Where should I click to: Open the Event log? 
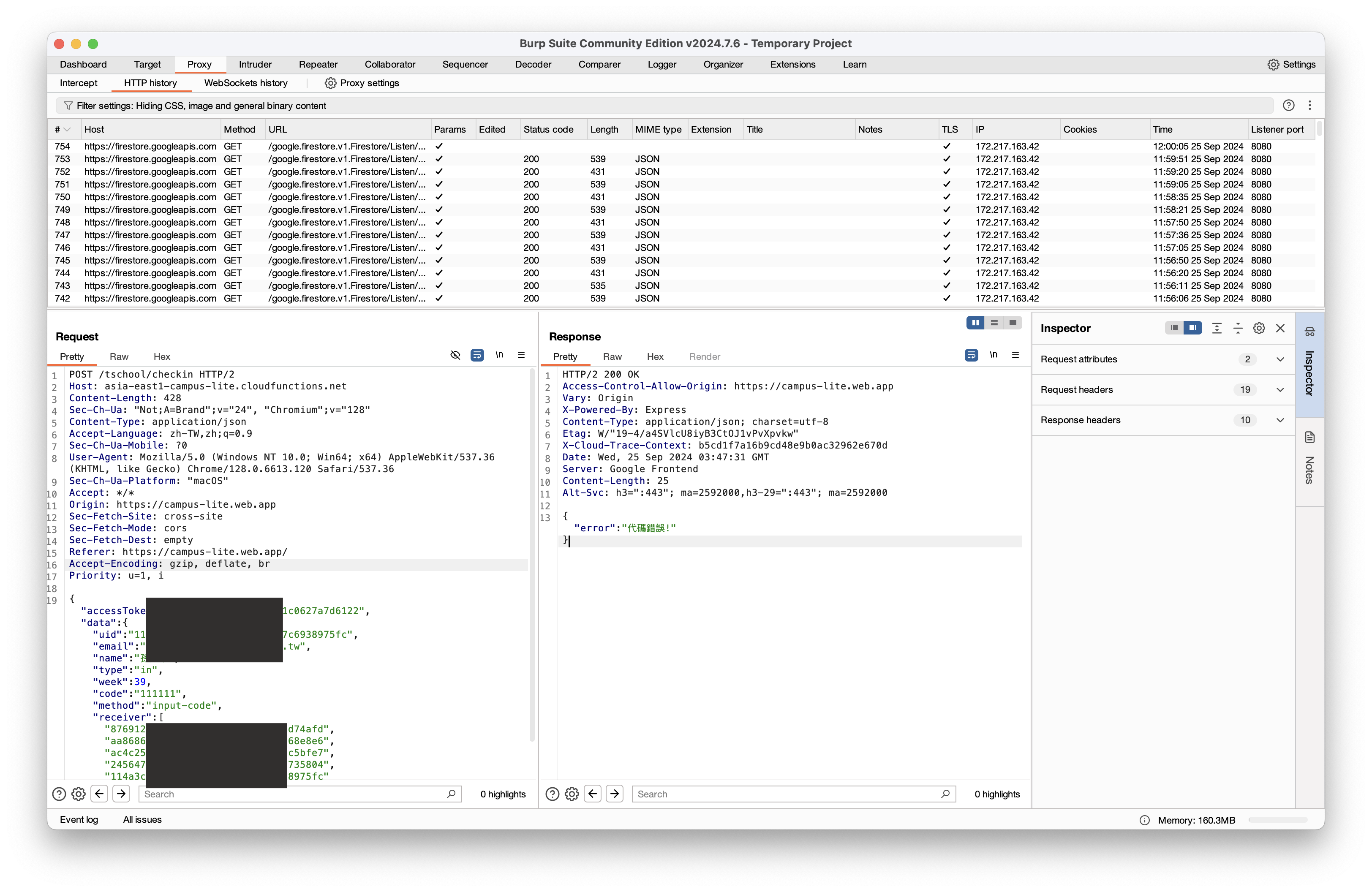click(x=79, y=820)
